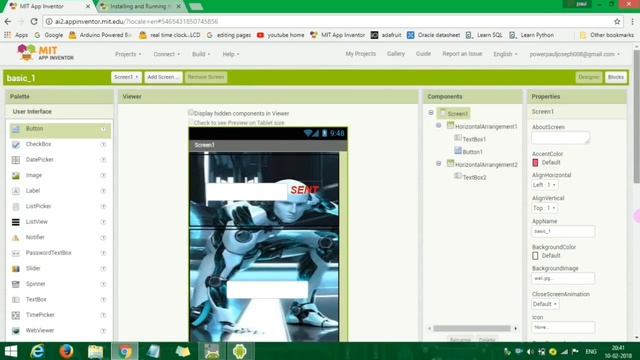Select the ListView palette component icon

coord(16,222)
